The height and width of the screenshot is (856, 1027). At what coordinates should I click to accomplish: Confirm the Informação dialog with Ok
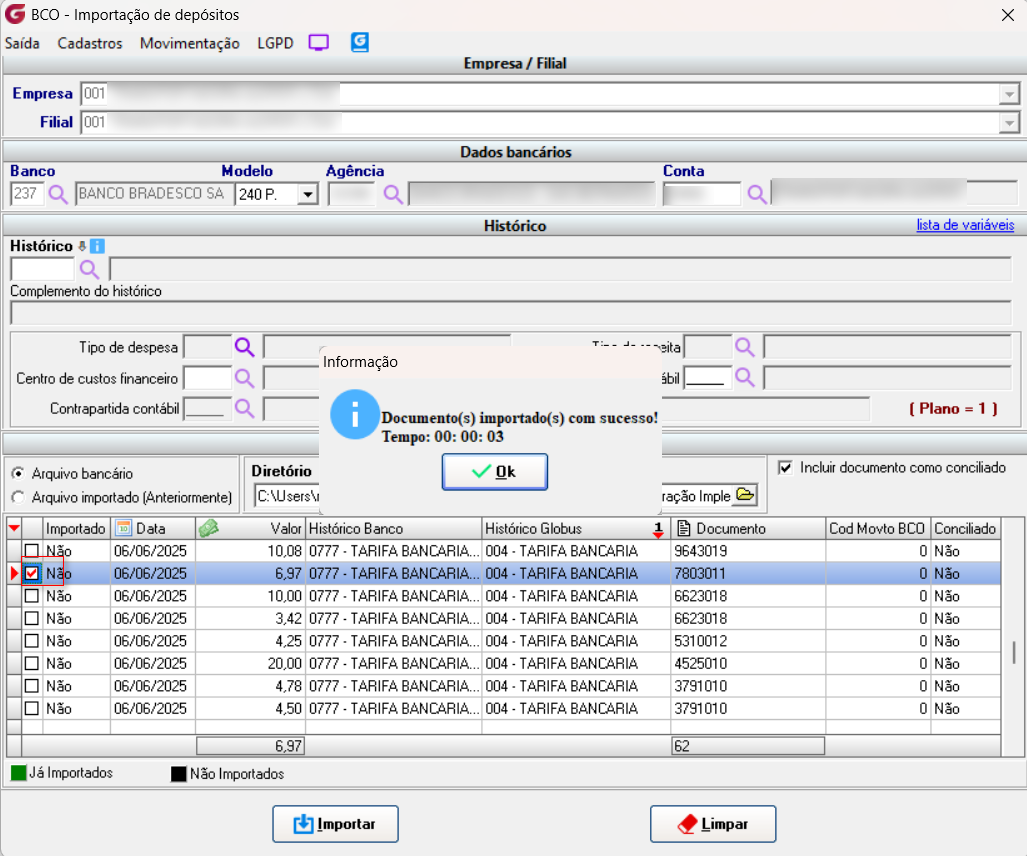495,472
